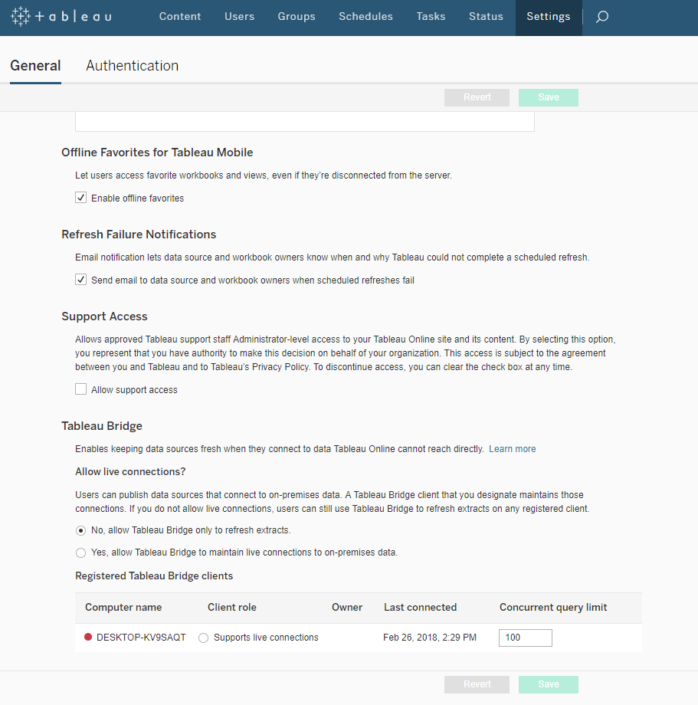
Task: Click the Allow live connections? subheading
Action: point(130,472)
